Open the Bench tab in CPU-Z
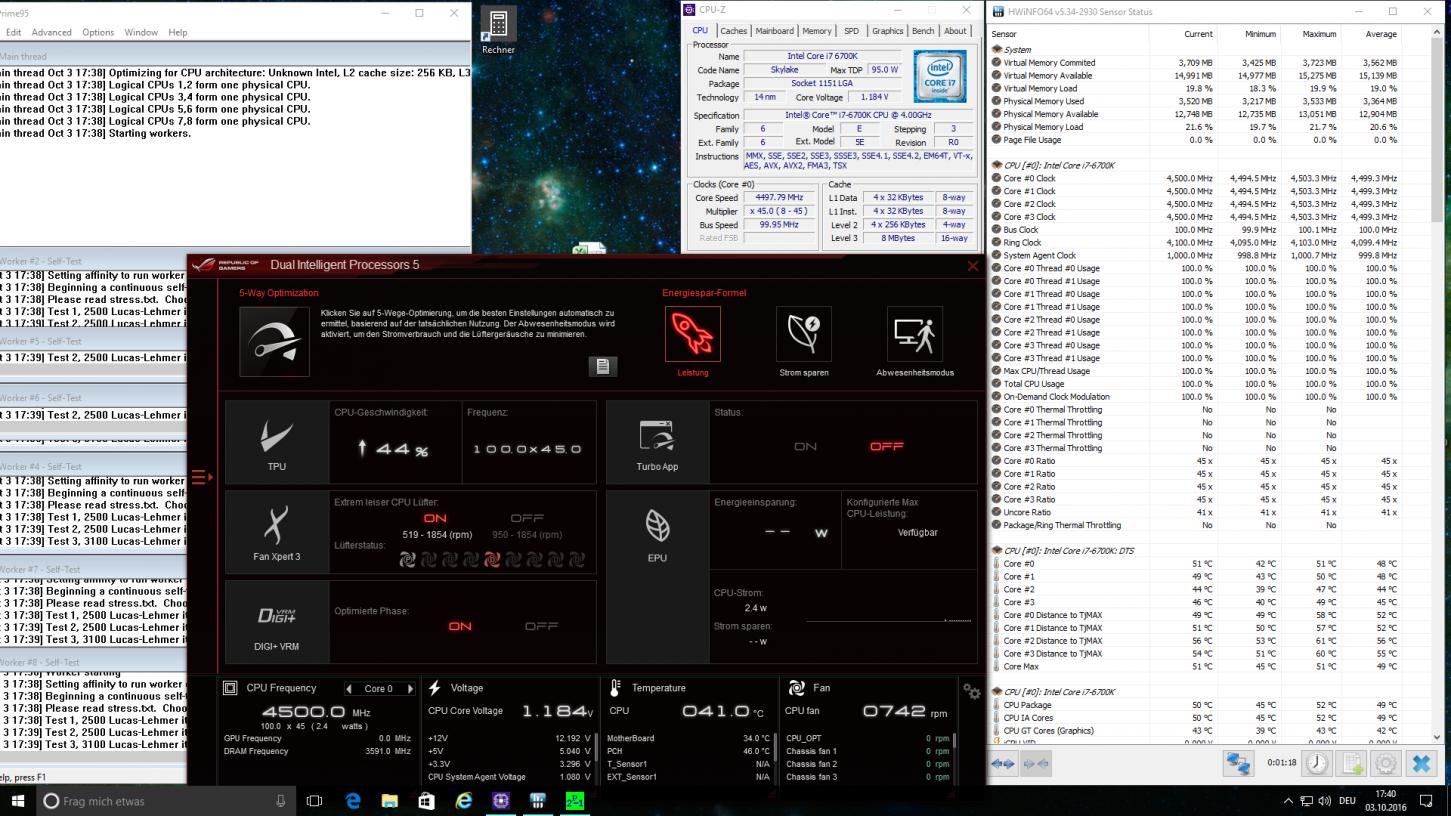The width and height of the screenshot is (1451, 816). coord(923,31)
